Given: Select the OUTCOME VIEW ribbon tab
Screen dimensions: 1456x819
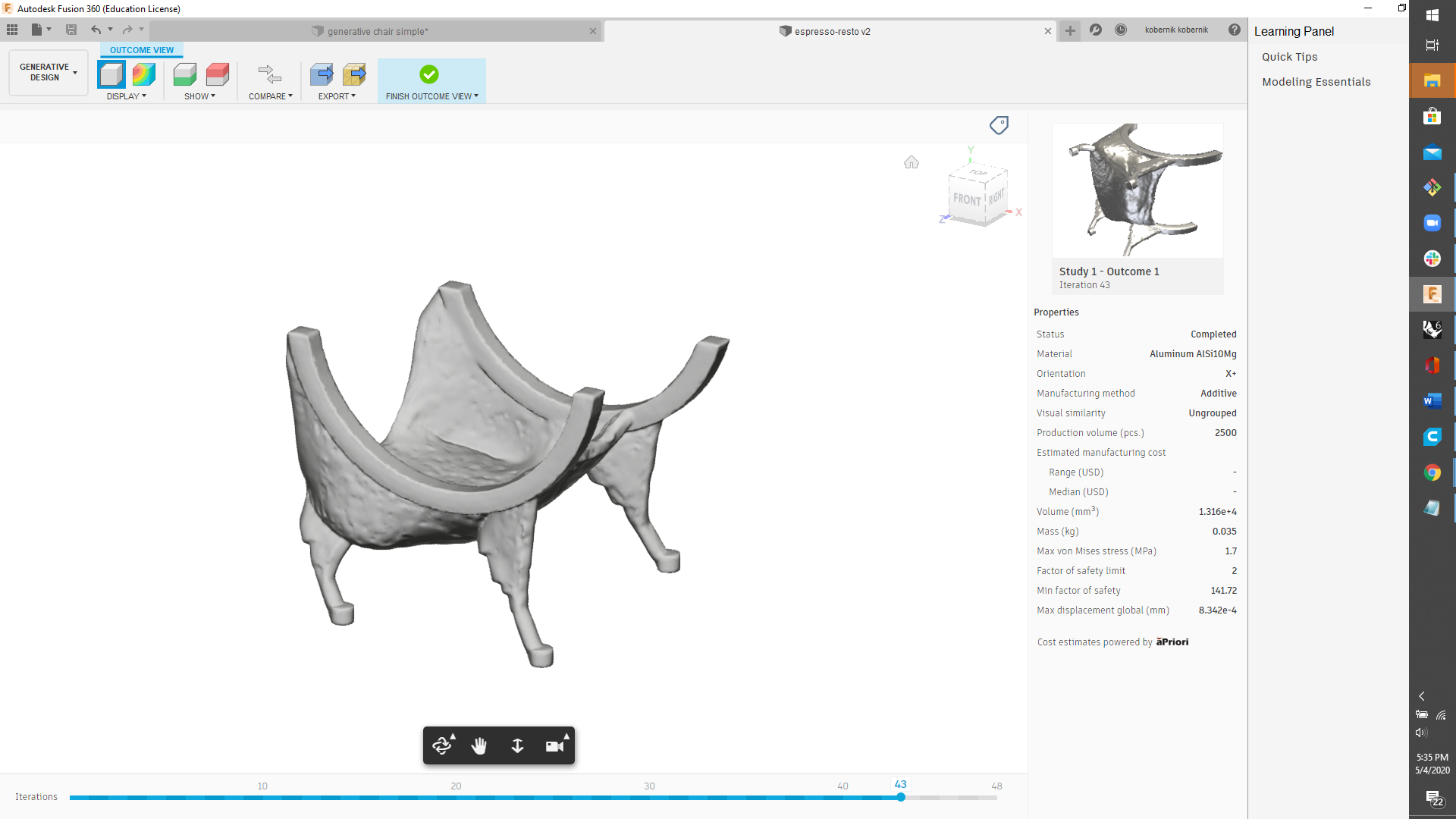Looking at the screenshot, I should point(142,50).
